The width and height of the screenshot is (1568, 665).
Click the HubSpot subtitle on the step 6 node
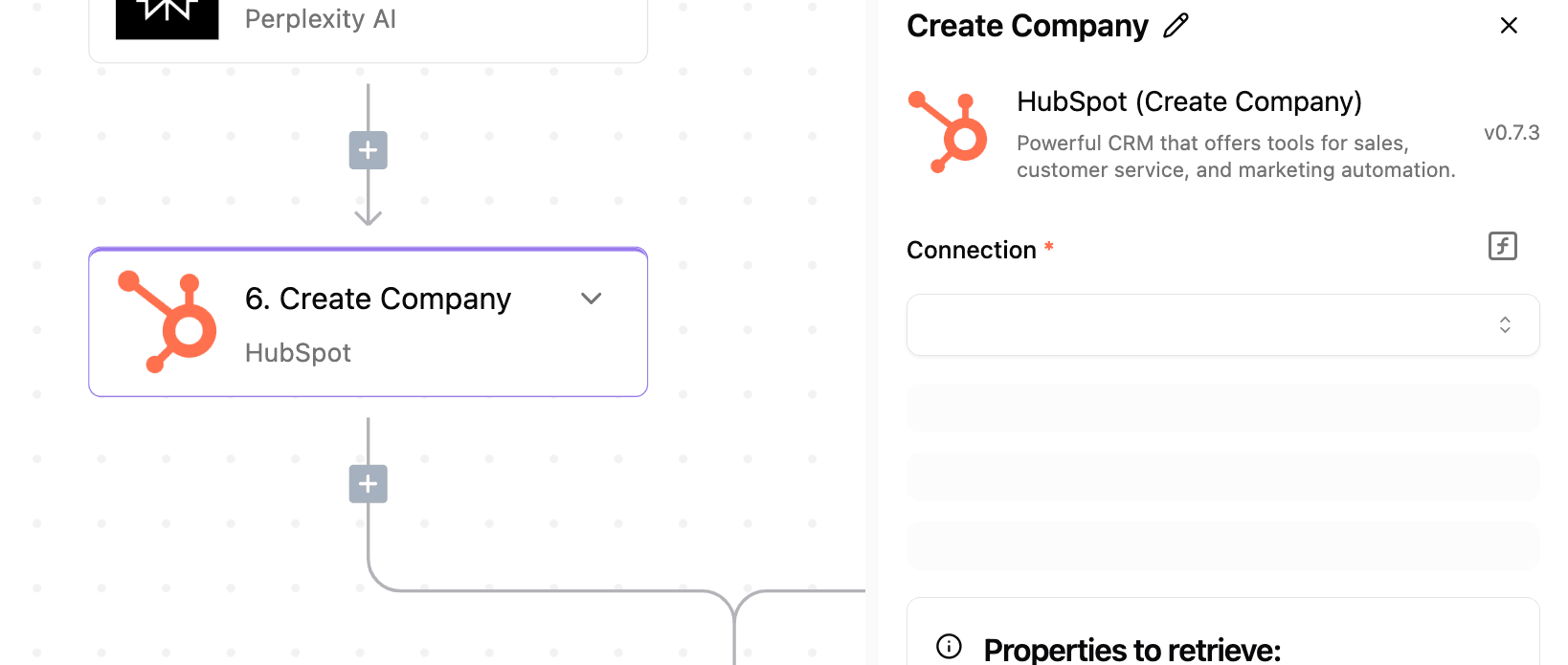(x=298, y=353)
